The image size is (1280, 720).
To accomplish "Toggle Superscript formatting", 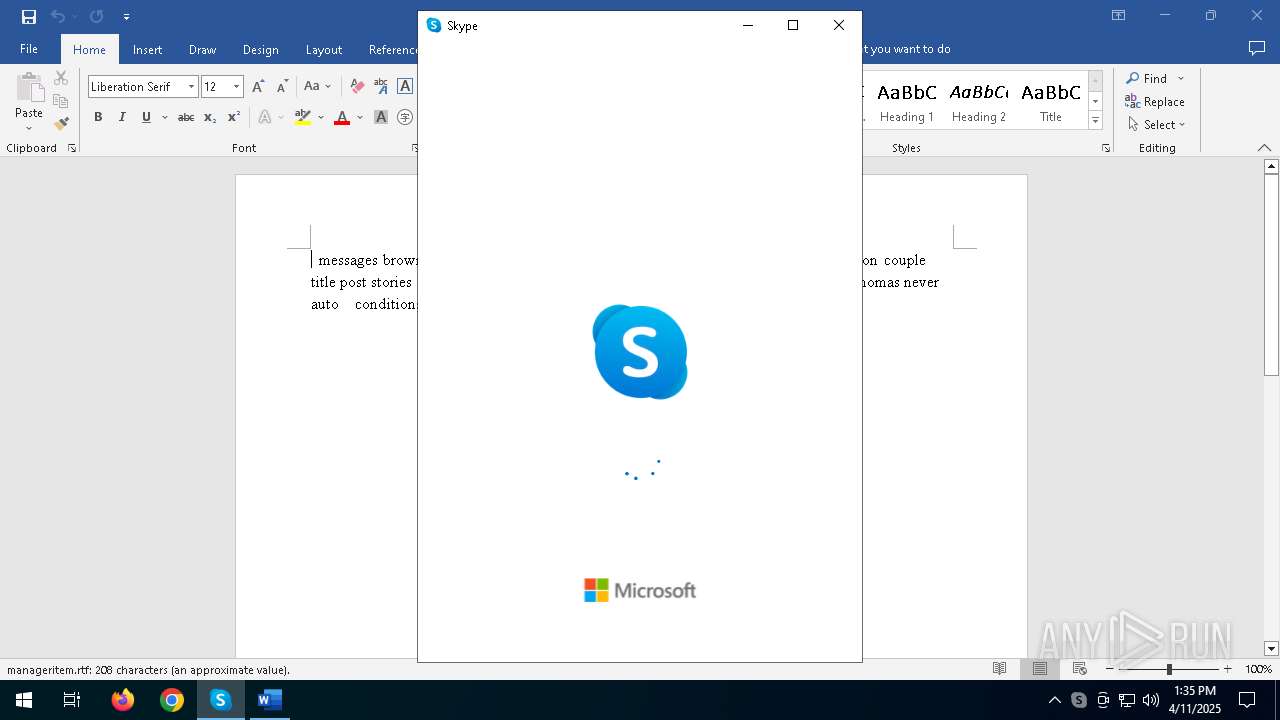I will (x=234, y=117).
